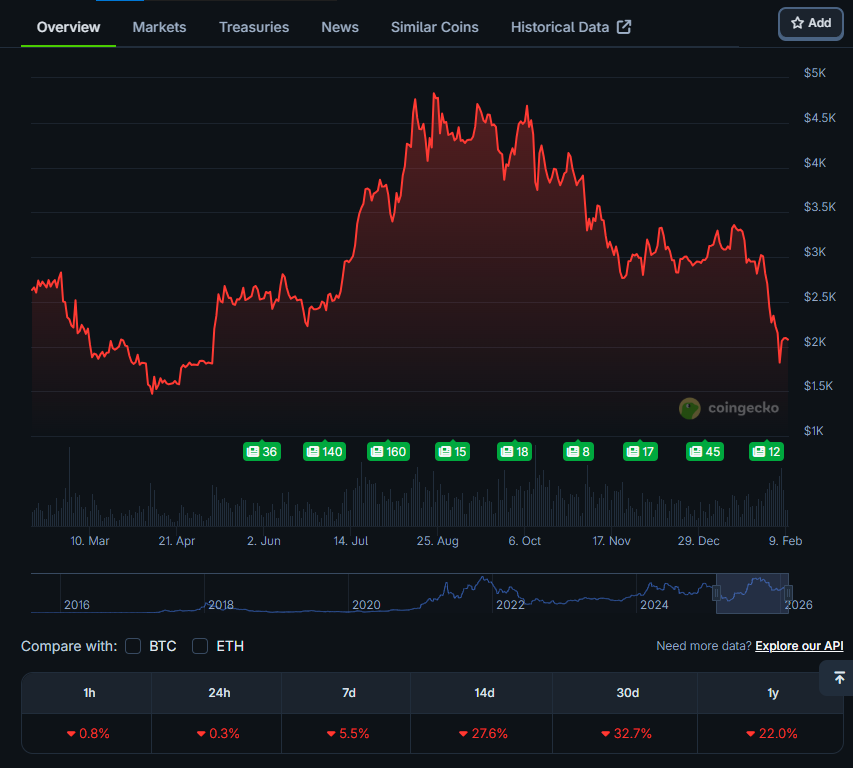
Task: Open the news marker labeled 8
Action: (578, 451)
